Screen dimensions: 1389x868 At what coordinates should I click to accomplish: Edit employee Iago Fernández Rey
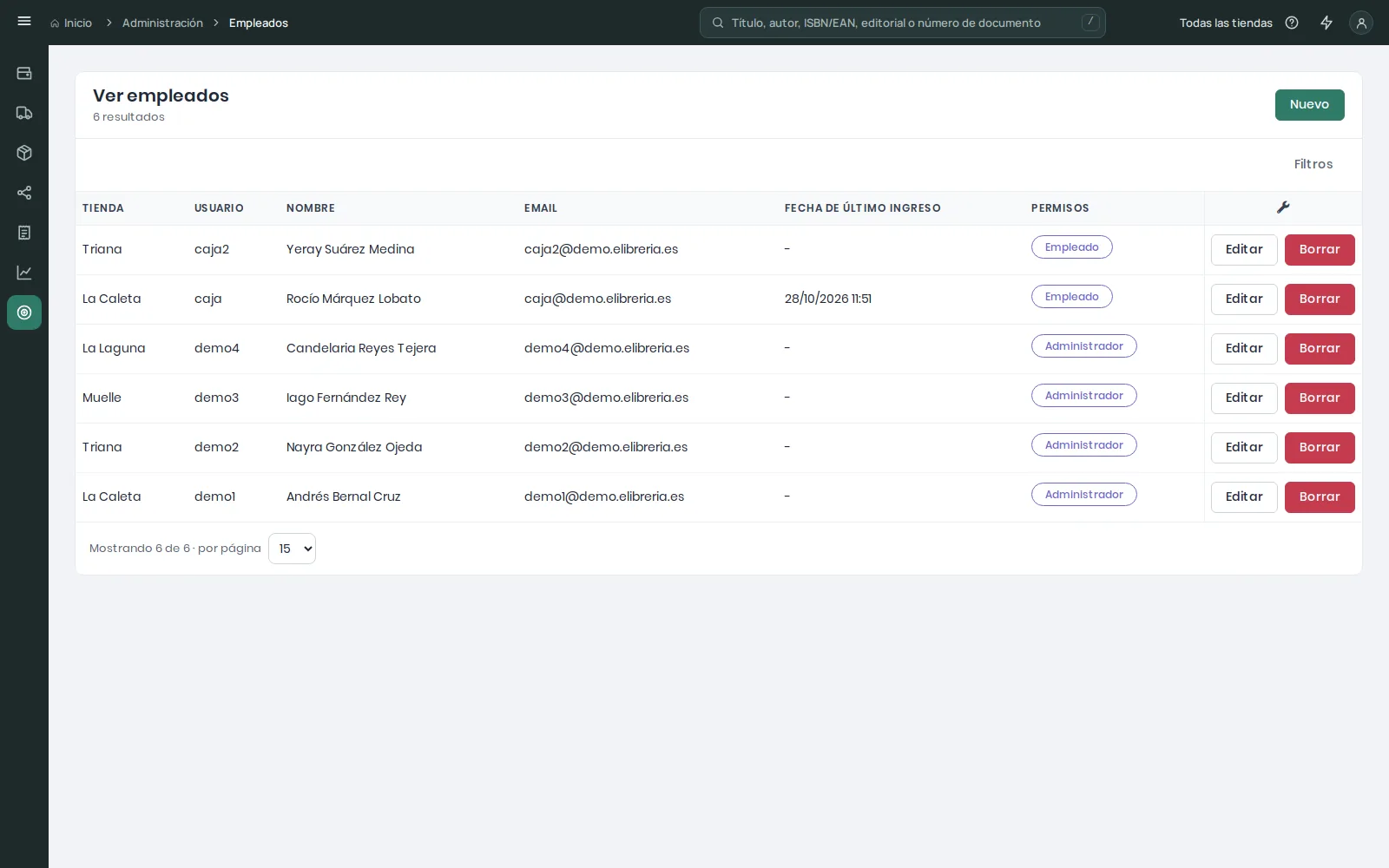click(1244, 398)
